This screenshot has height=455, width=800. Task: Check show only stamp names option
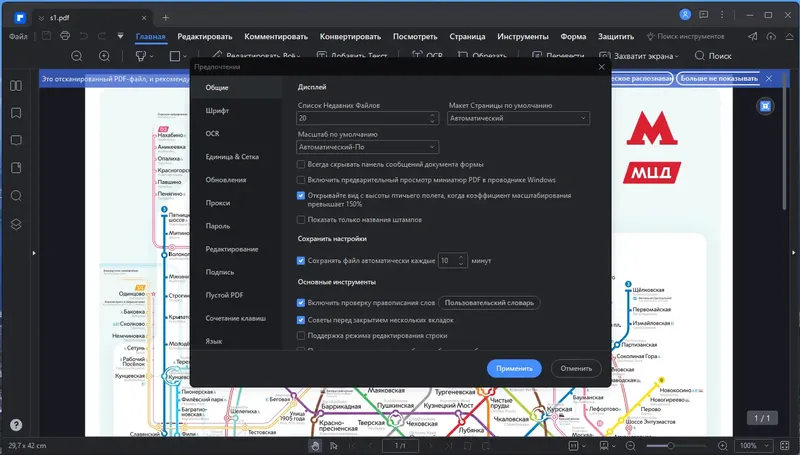pos(301,220)
